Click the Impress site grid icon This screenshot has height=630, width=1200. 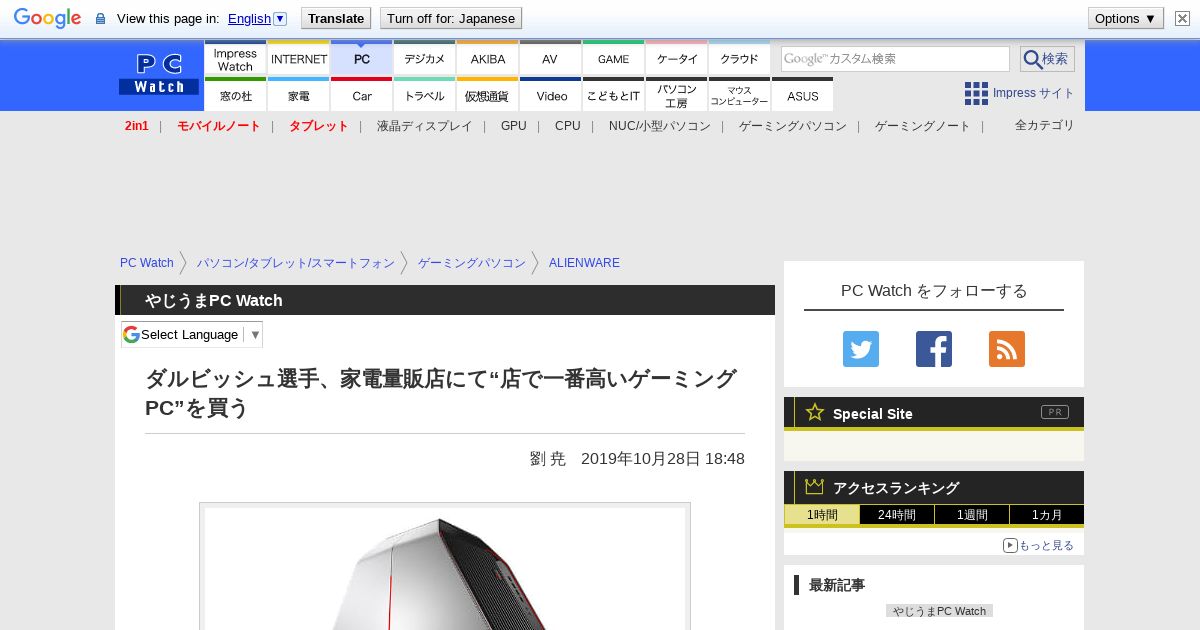(x=976, y=93)
